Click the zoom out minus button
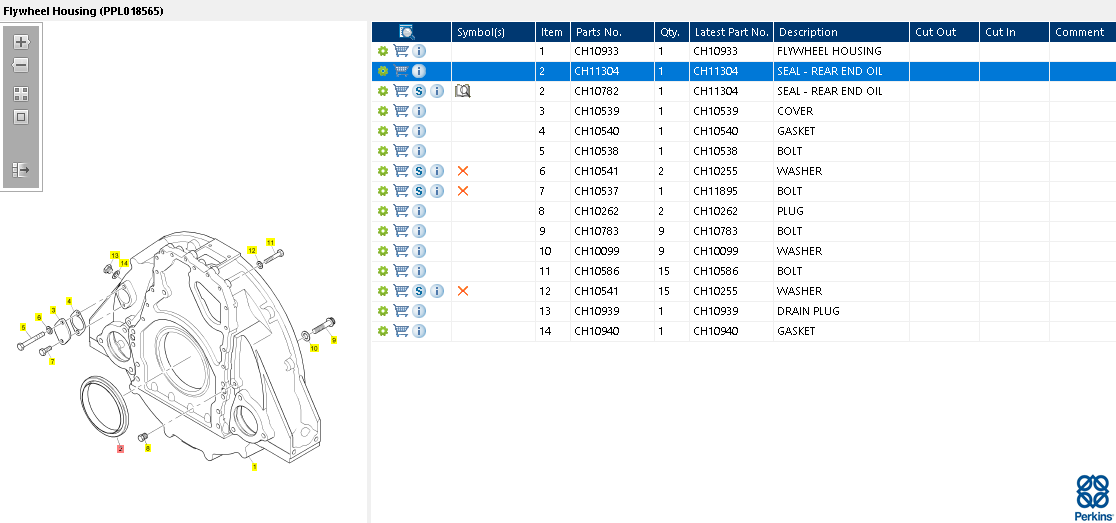This screenshot has height=523, width=1116. click(x=21, y=65)
